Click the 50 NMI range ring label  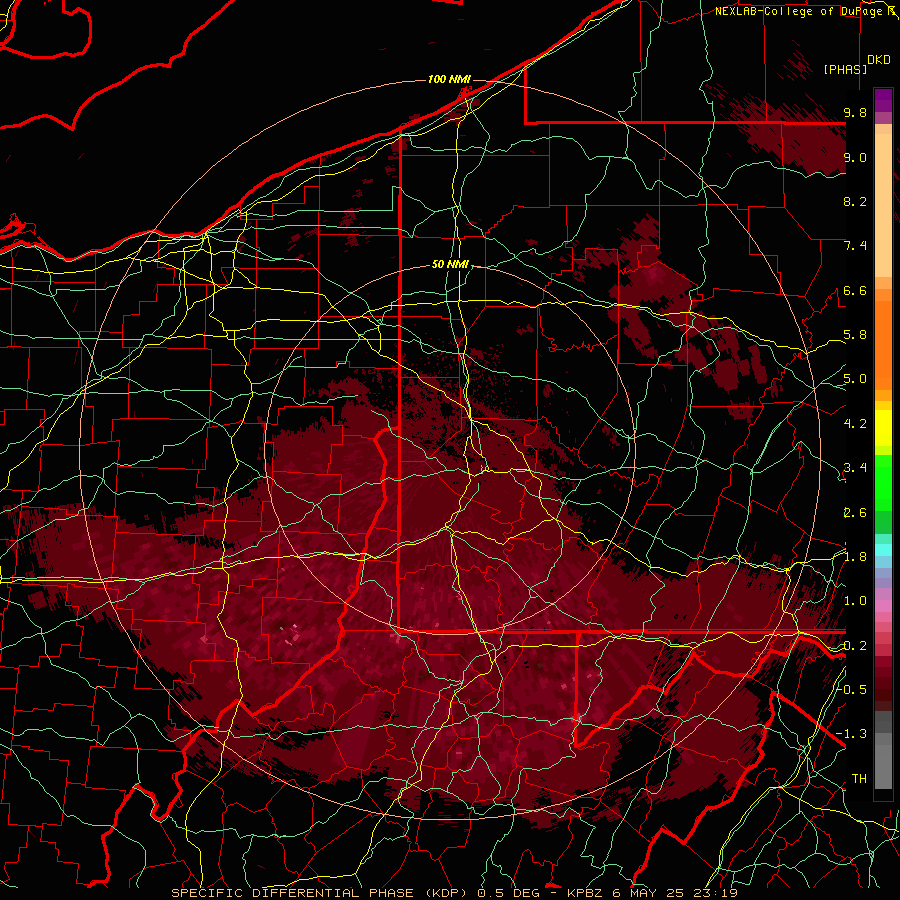(x=451, y=265)
